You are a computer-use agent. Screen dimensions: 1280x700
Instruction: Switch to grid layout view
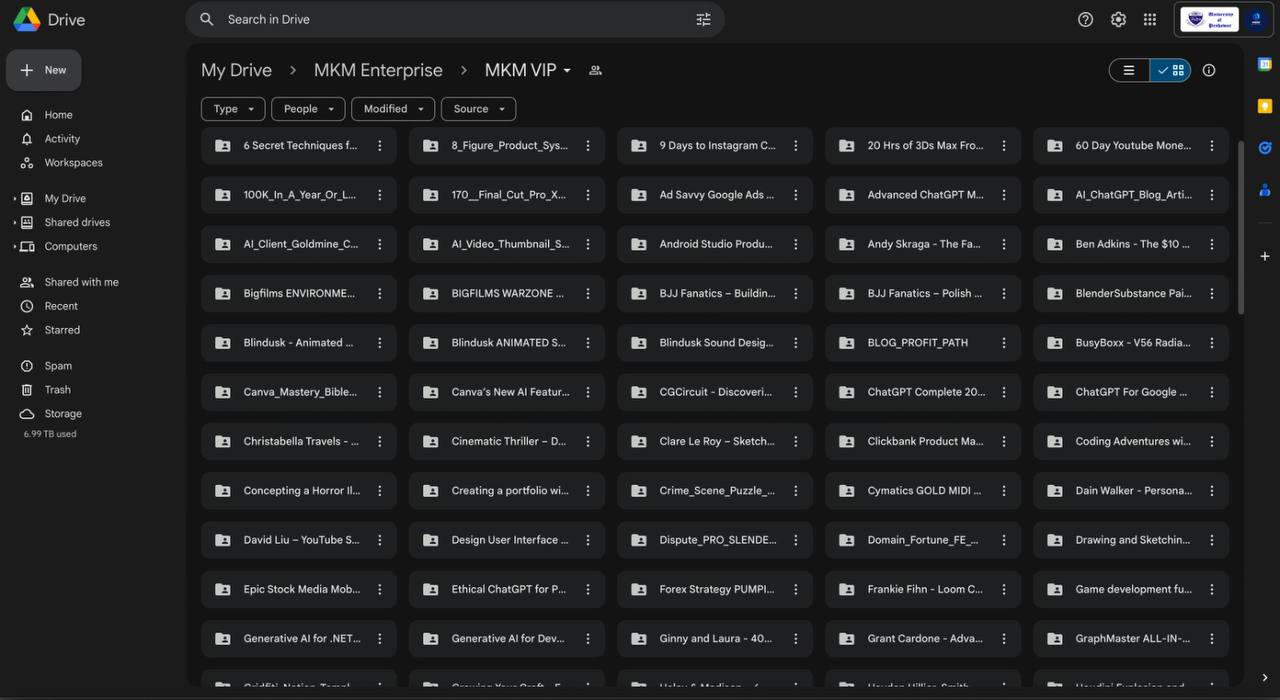coord(1171,70)
